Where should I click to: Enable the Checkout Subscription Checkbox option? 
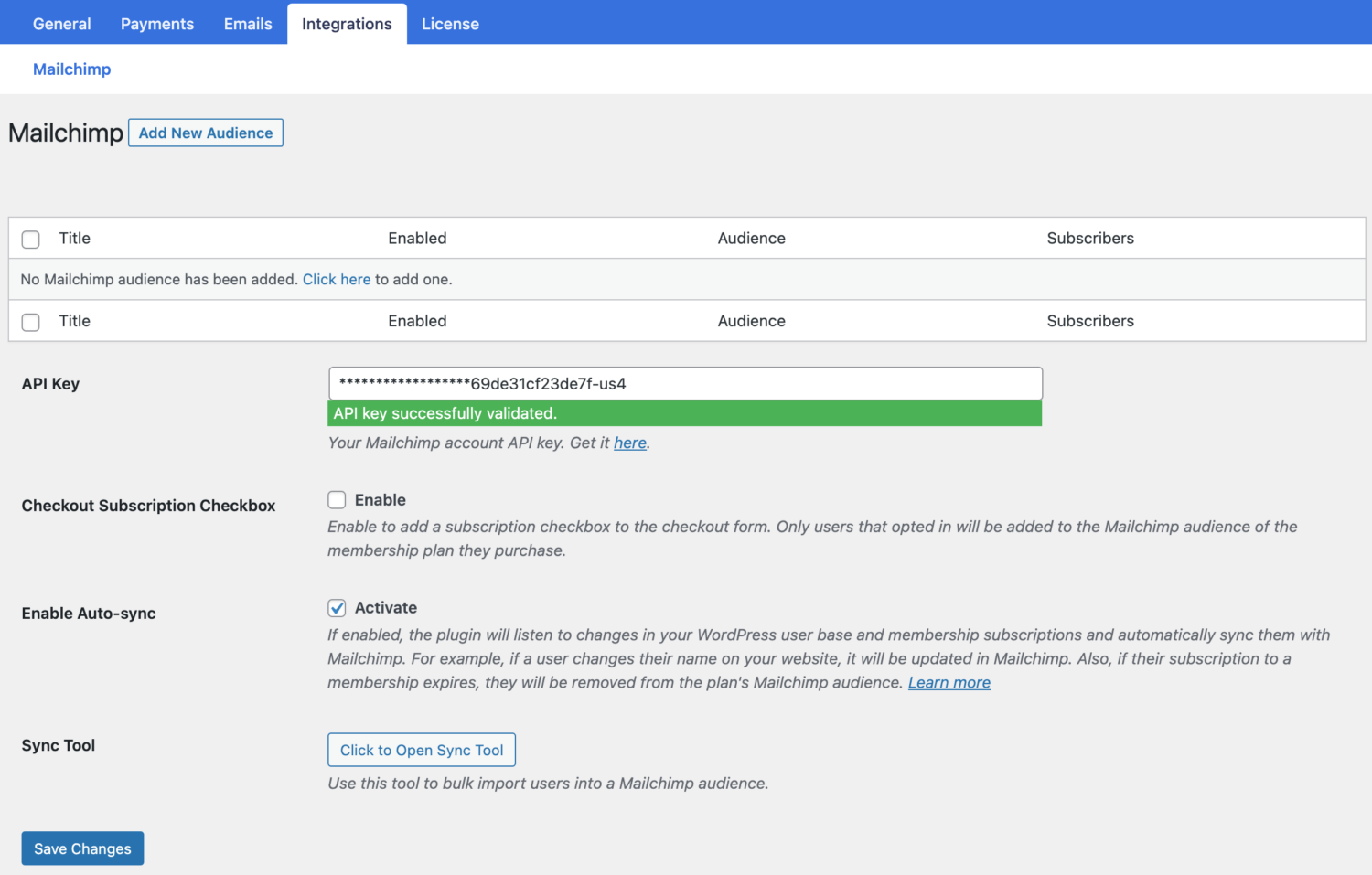337,500
